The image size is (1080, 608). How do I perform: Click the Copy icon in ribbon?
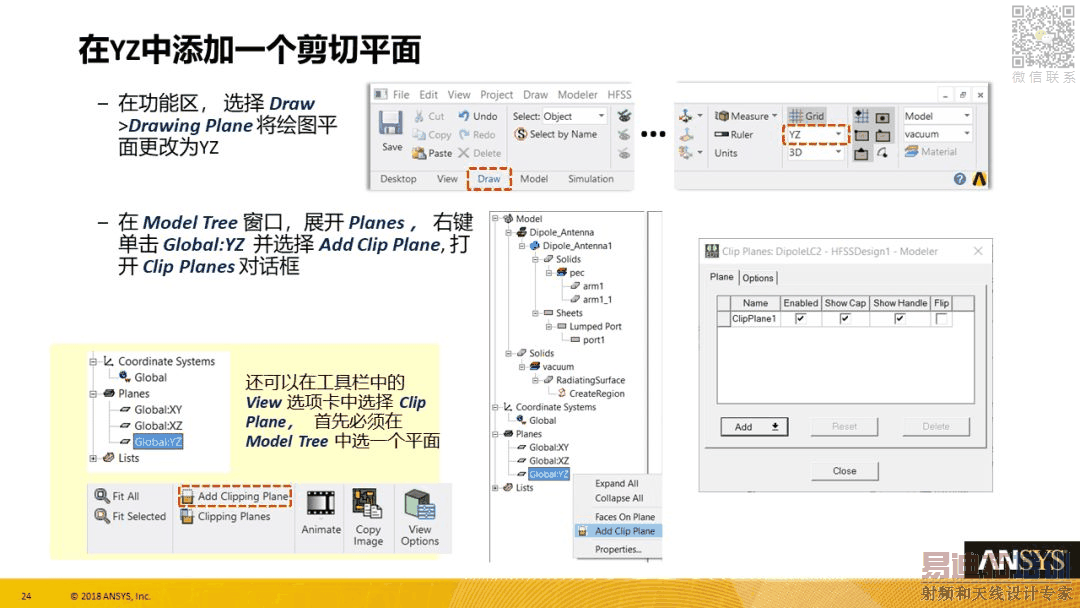419,135
